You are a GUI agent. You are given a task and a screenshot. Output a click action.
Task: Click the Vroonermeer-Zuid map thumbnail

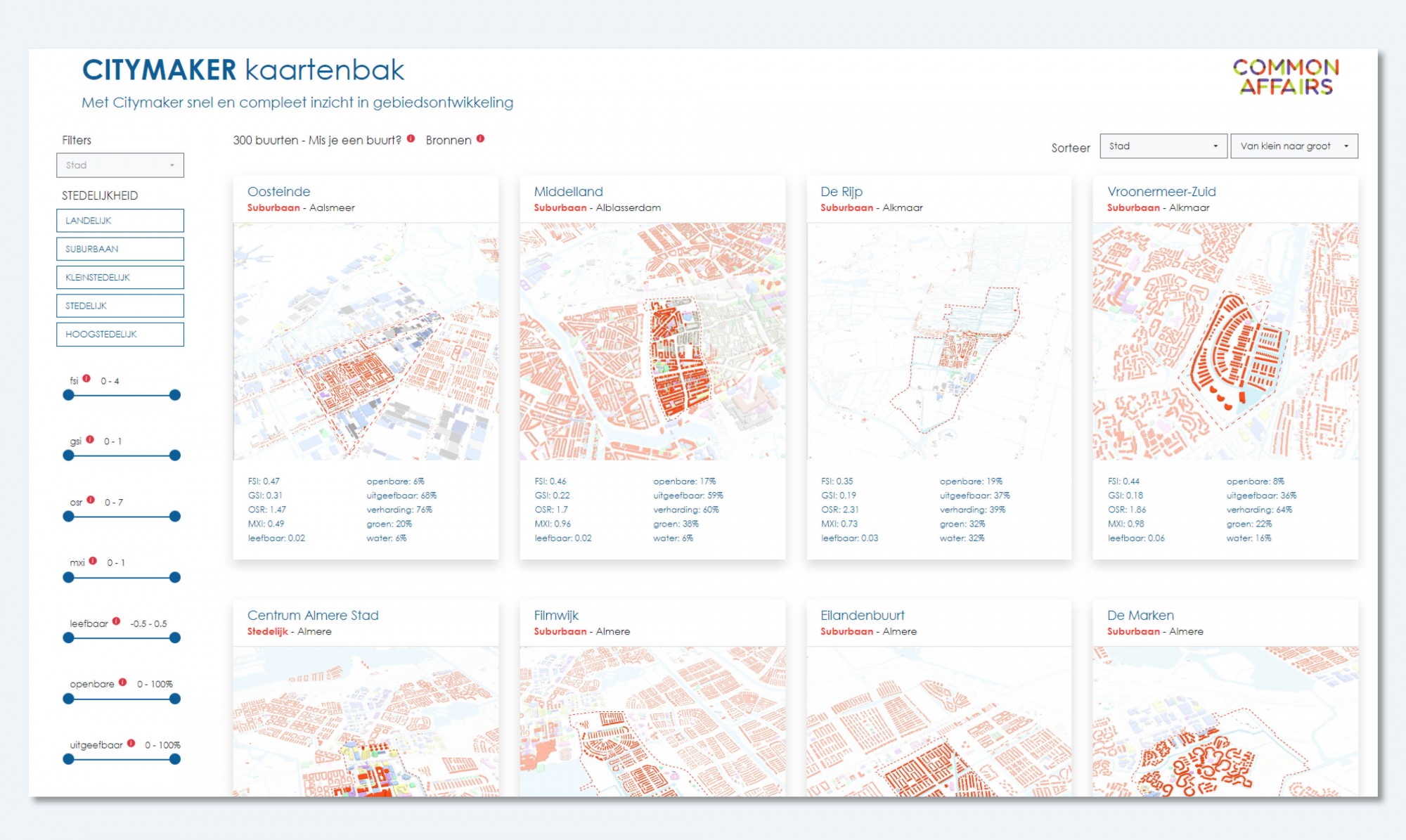(1225, 342)
